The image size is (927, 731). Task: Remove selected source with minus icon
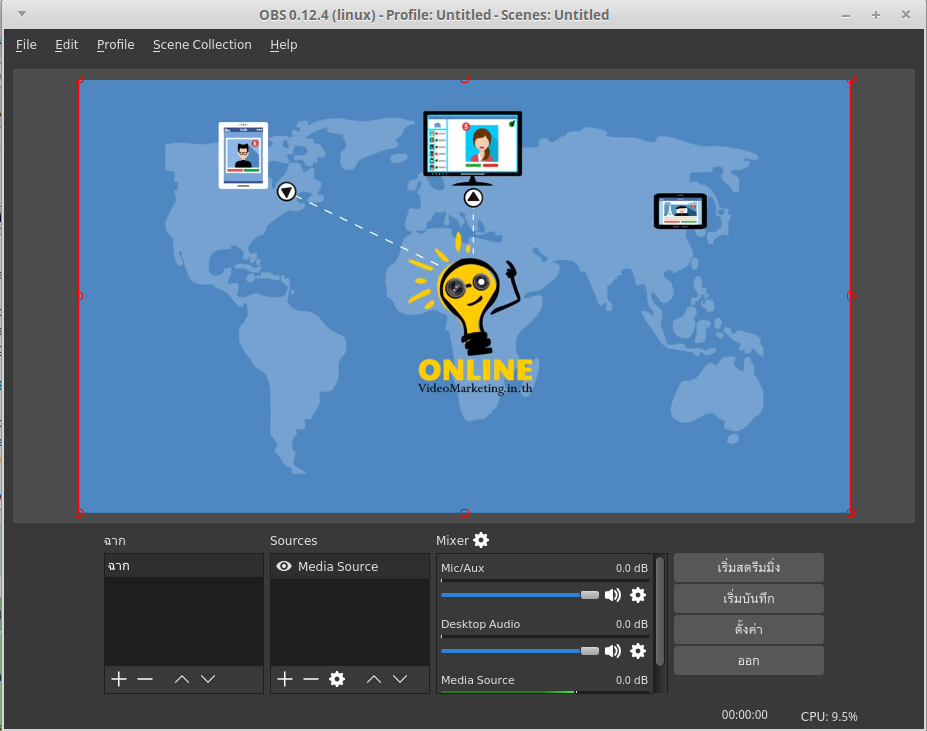pyautogui.click(x=311, y=679)
